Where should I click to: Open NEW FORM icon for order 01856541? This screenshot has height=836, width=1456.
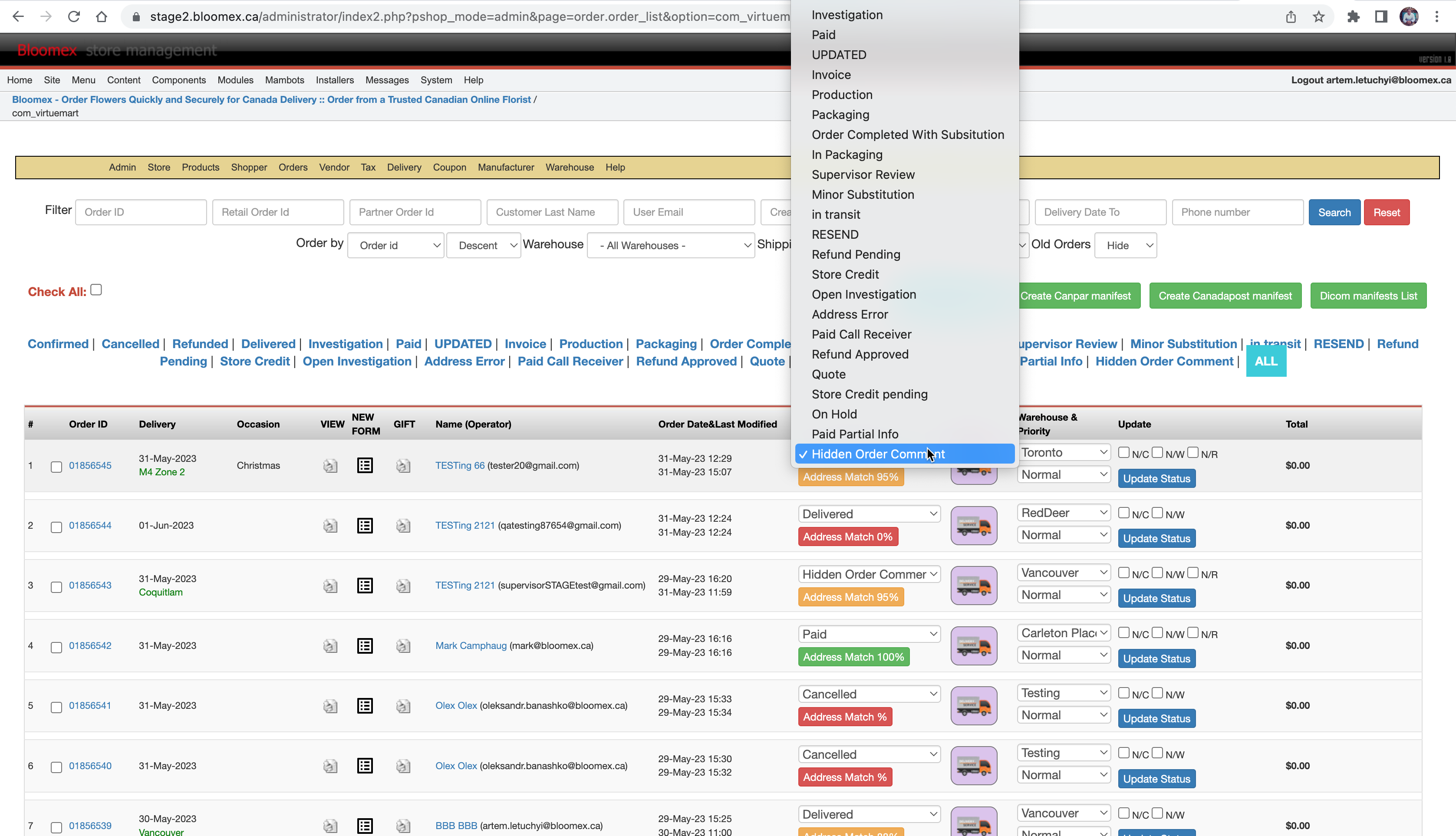tap(365, 706)
